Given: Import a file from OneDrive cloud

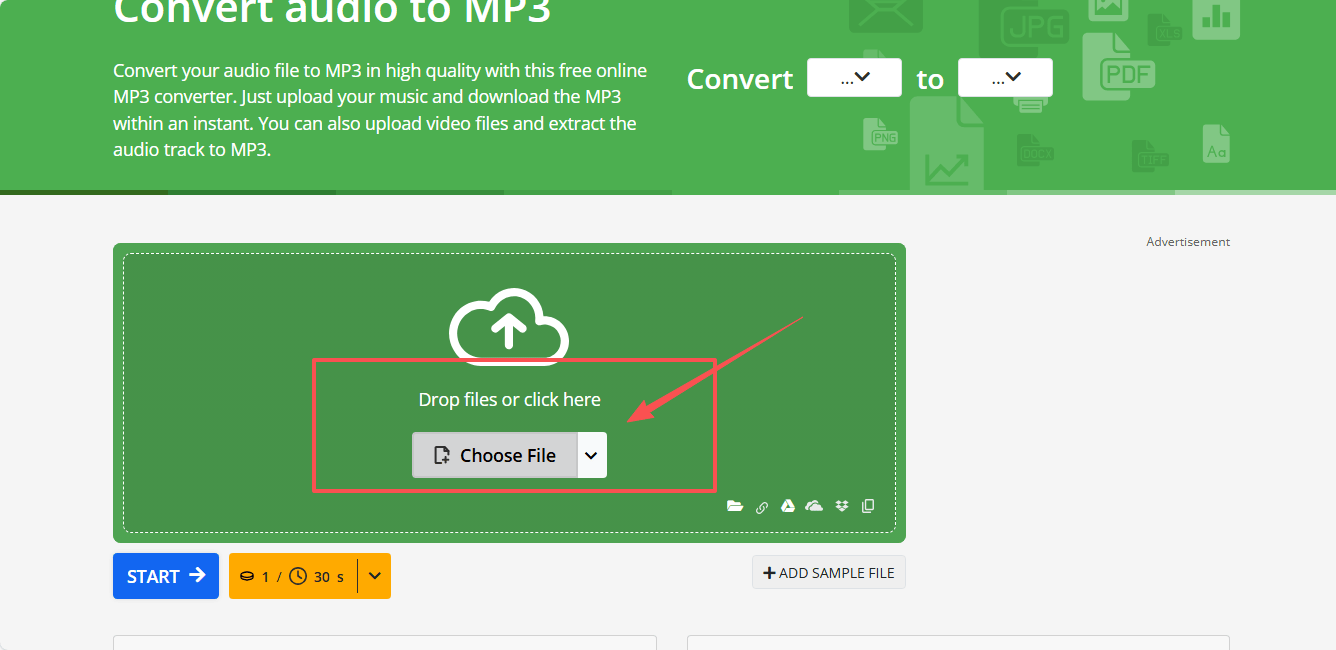Looking at the screenshot, I should tap(814, 506).
